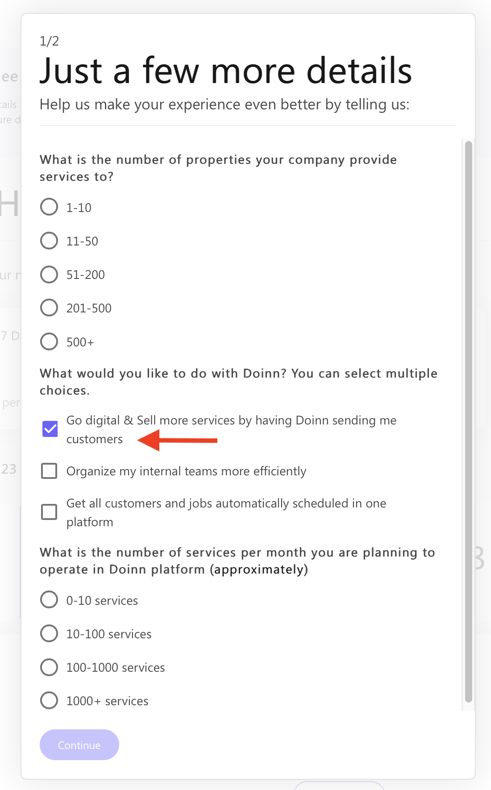
Task: Pick the 51-200 properties option
Action: (49, 274)
